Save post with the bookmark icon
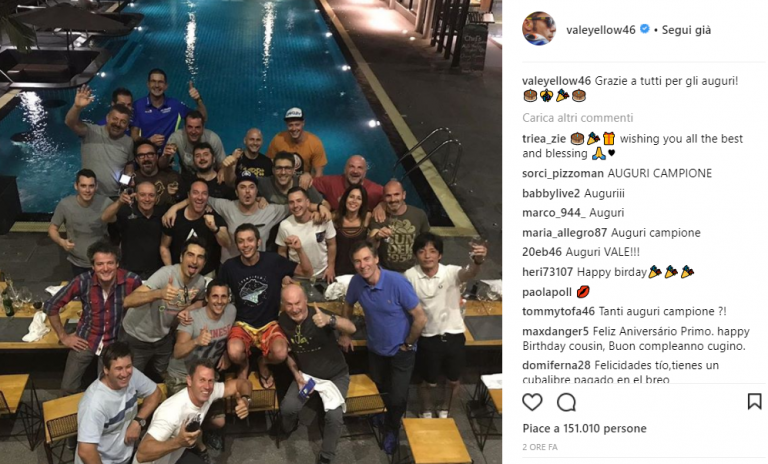The image size is (768, 464). (754, 402)
